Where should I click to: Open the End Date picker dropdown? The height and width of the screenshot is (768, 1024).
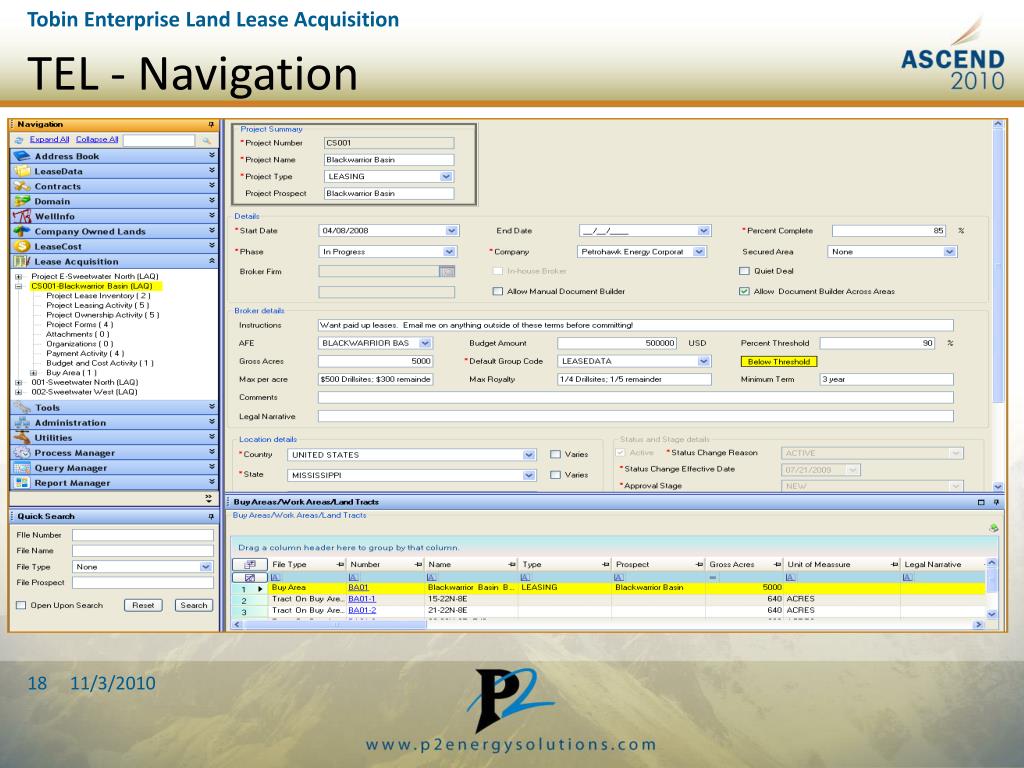[x=703, y=231]
